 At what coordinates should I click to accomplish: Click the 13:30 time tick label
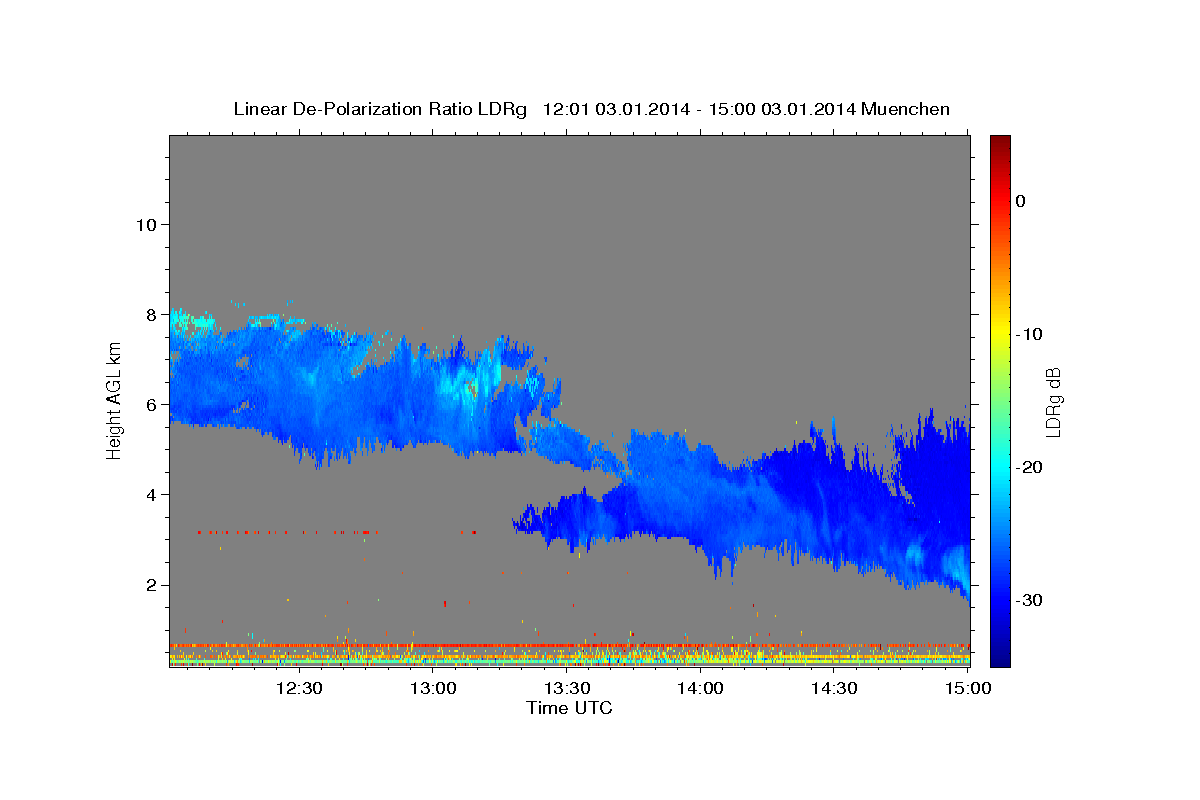(x=567, y=688)
